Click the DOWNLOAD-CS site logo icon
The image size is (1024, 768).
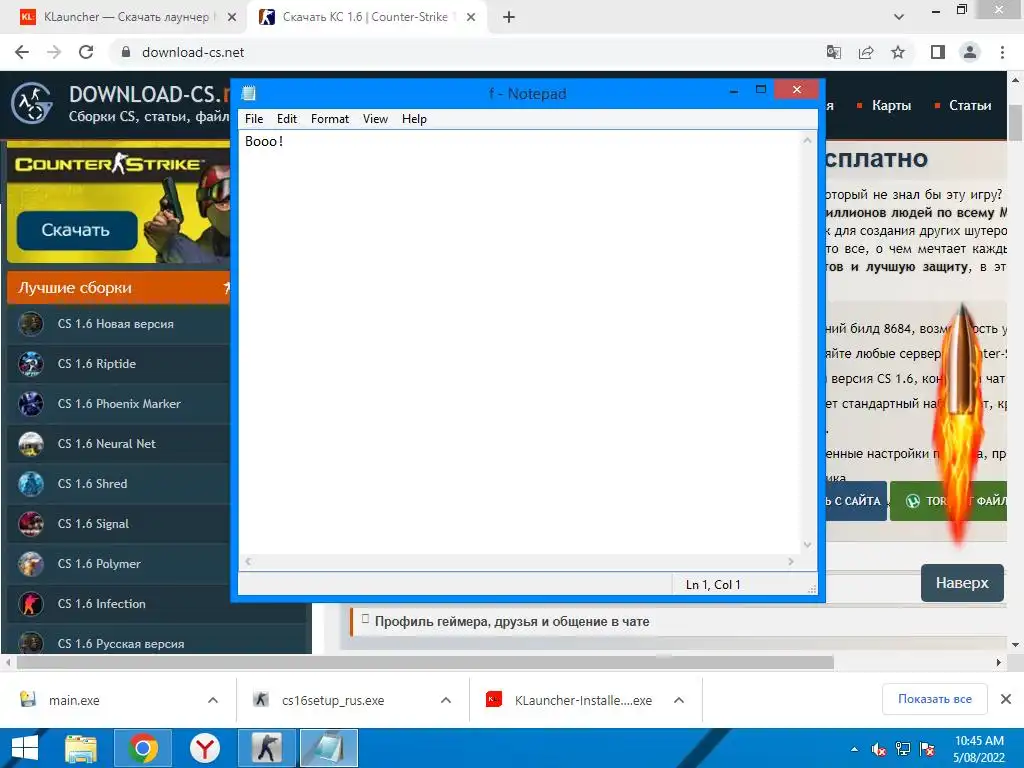tap(31, 103)
